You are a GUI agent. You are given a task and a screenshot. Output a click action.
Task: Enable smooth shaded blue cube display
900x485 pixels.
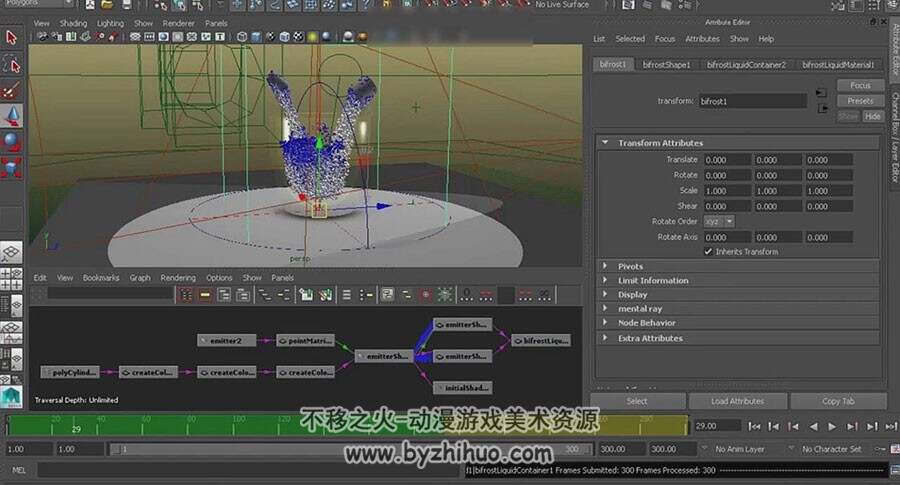pyautogui.click(x=256, y=37)
